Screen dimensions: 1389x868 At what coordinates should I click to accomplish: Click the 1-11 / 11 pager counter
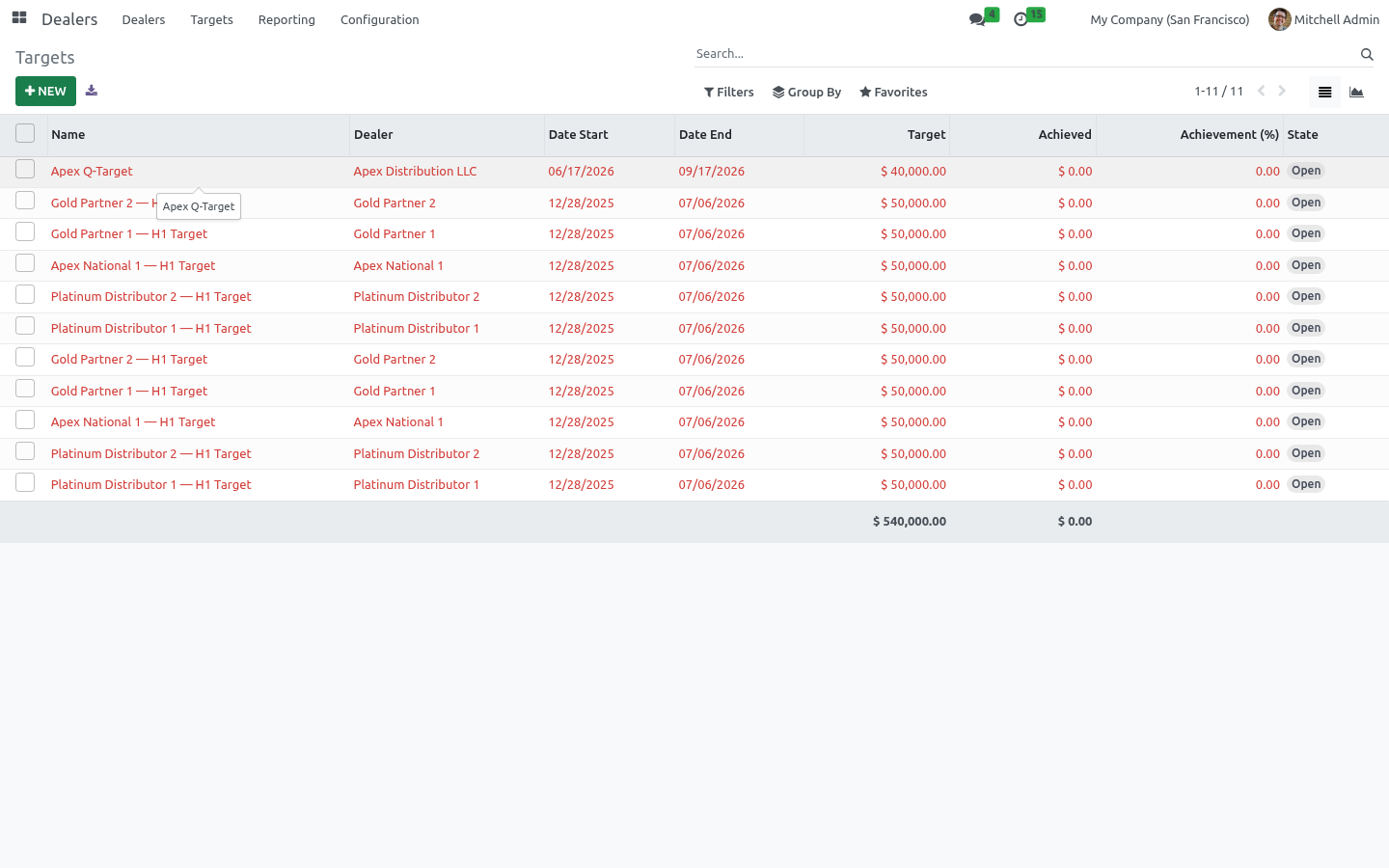[1219, 92]
